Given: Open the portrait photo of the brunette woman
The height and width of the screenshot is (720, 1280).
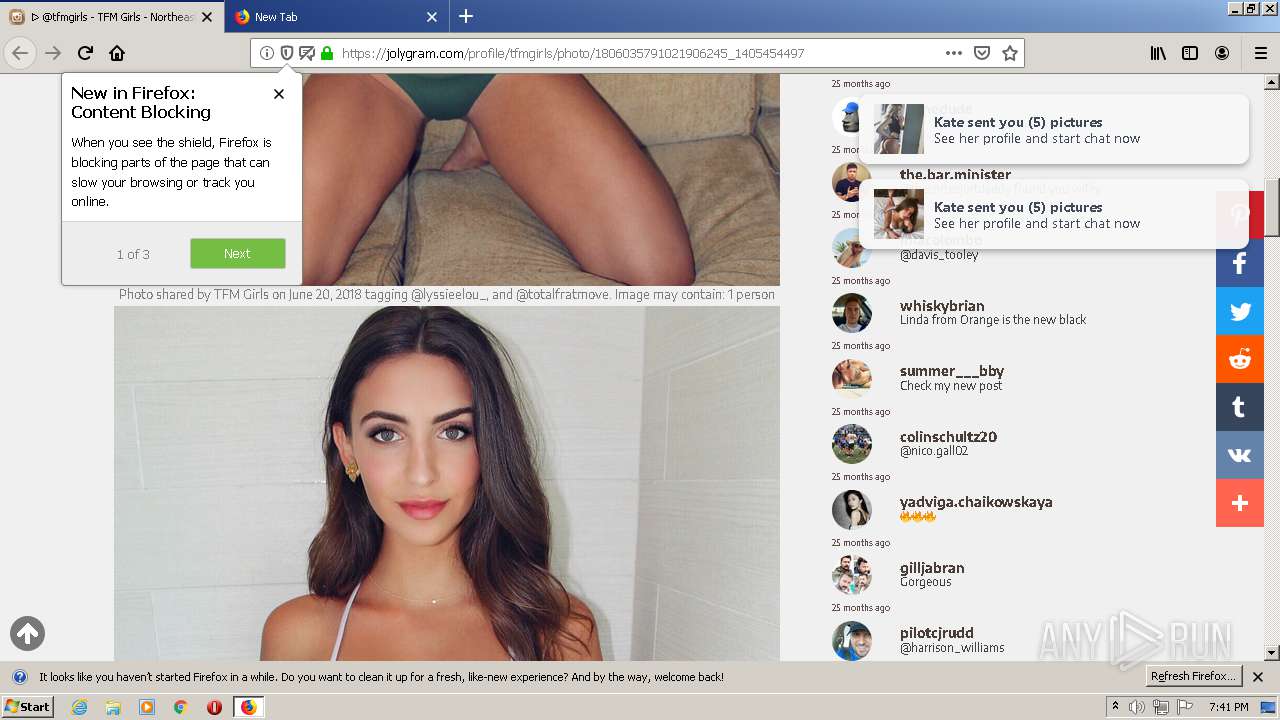Looking at the screenshot, I should [x=447, y=484].
